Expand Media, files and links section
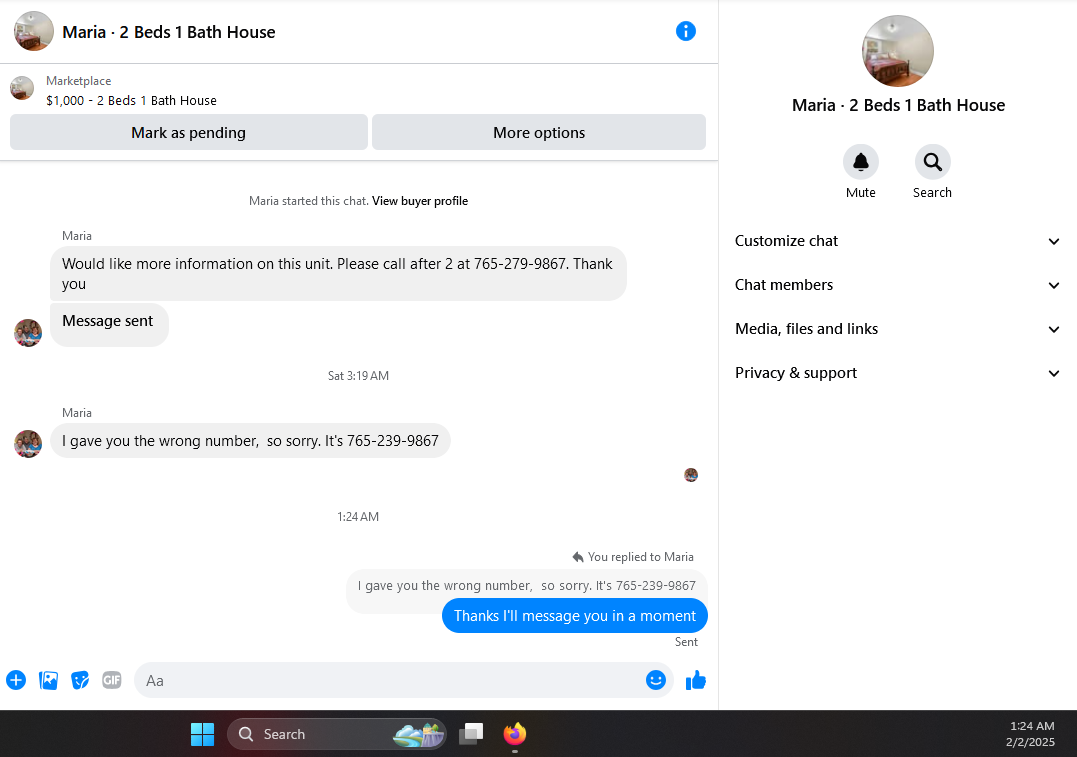The width and height of the screenshot is (1077, 757). (x=898, y=329)
